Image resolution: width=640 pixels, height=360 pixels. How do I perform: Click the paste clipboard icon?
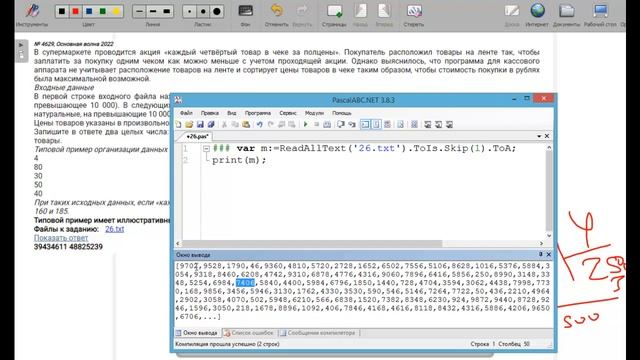[x=246, y=124]
